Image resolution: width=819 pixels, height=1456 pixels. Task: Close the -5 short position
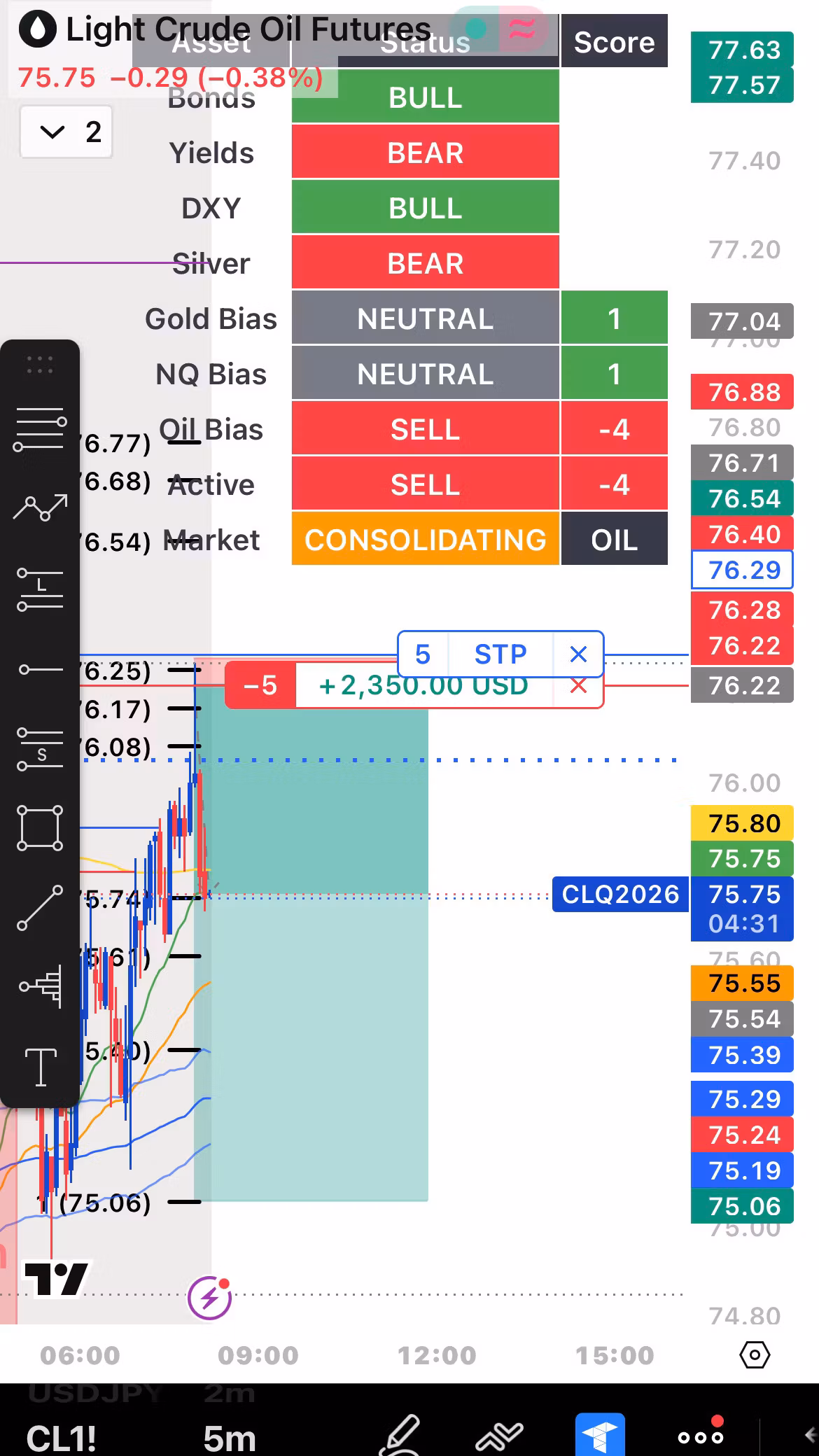(578, 686)
